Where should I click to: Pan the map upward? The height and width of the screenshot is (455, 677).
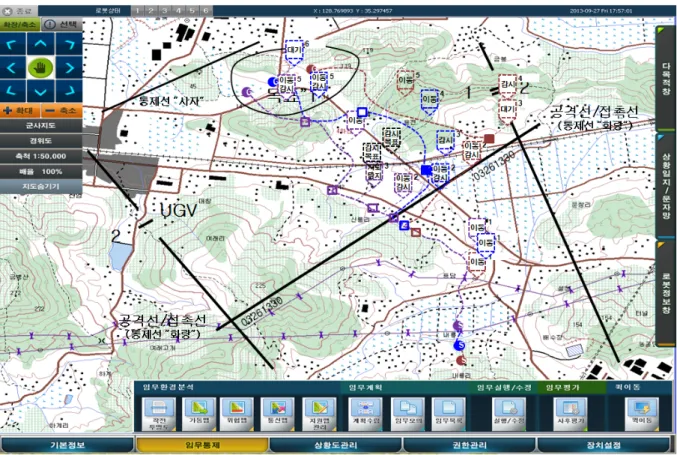(41, 44)
